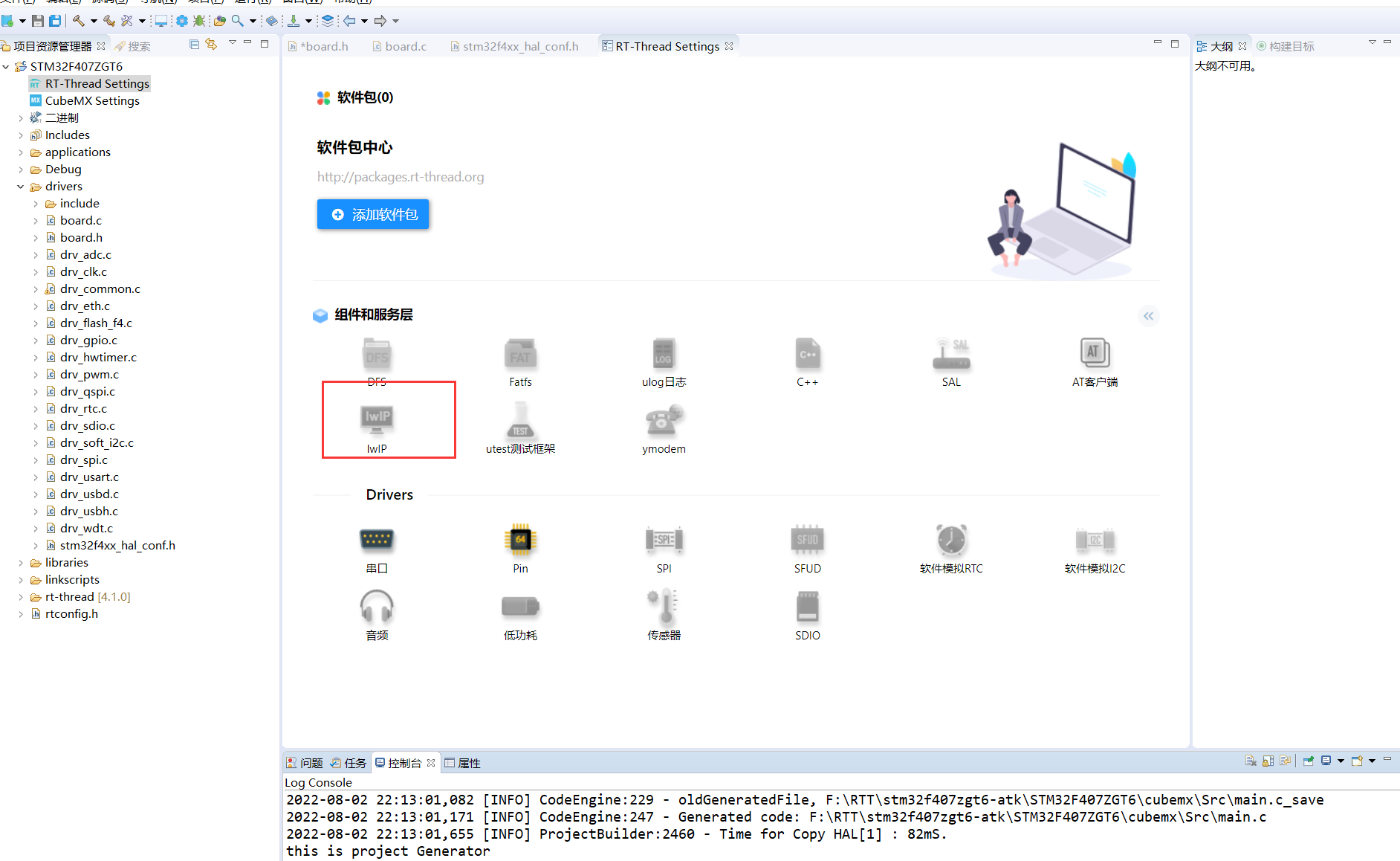Switch to the stm32f4xx_hal_conf.h tab
The height and width of the screenshot is (861, 1400).
click(x=514, y=46)
